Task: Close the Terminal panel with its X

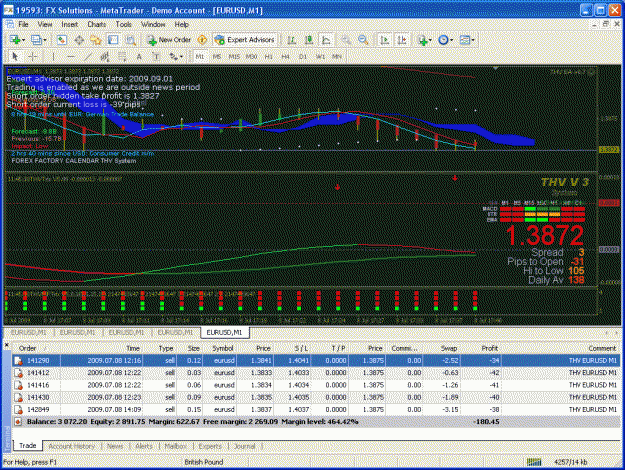Action: pyautogui.click(x=6, y=345)
